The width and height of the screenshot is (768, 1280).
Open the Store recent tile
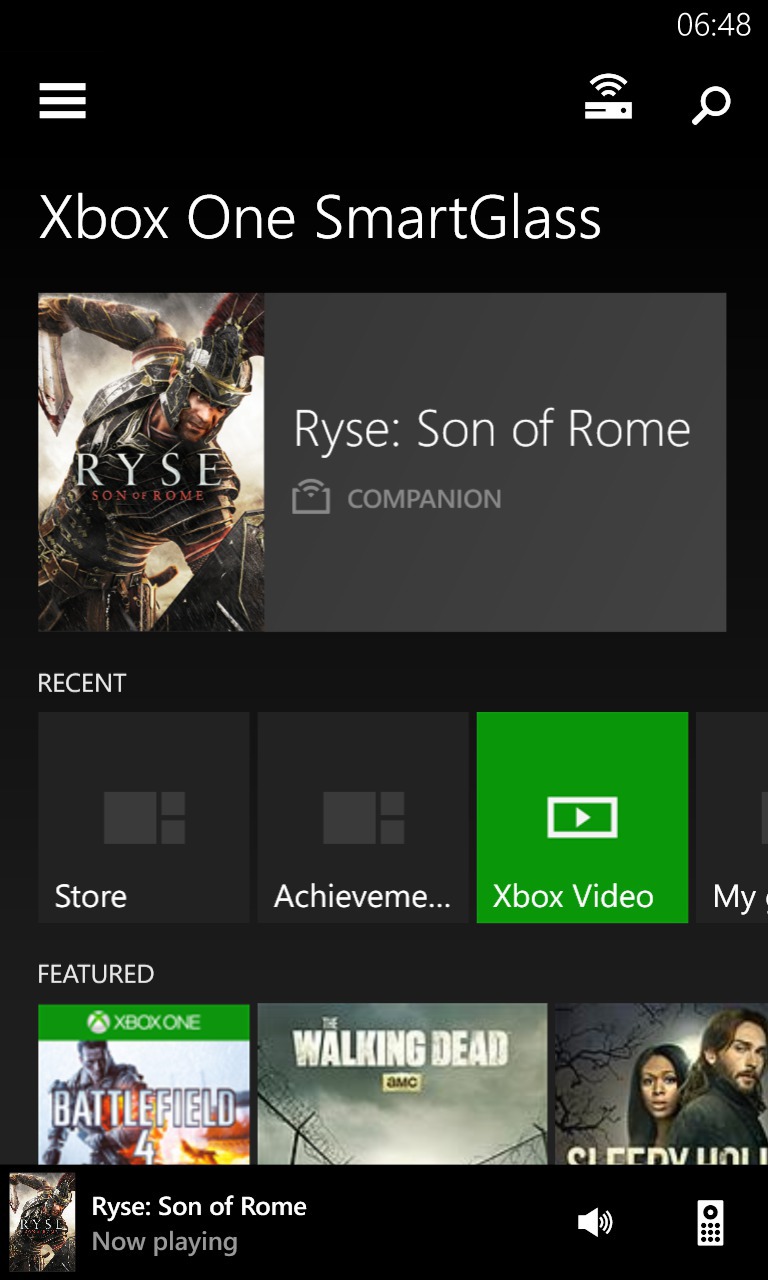pos(143,817)
